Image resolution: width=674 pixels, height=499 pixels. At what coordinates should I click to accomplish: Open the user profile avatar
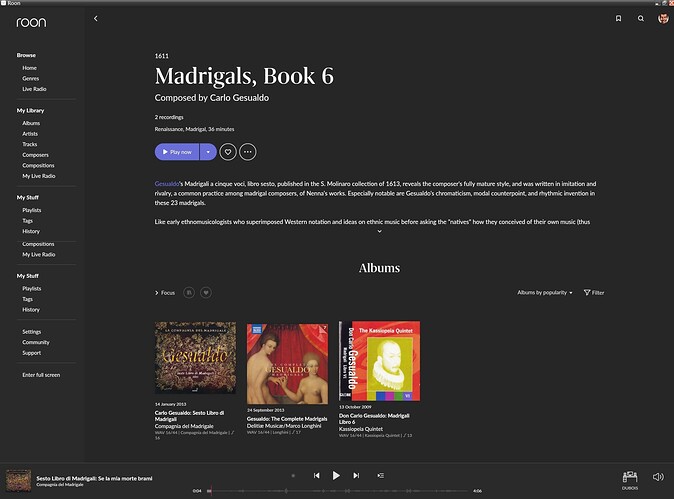[x=663, y=18]
